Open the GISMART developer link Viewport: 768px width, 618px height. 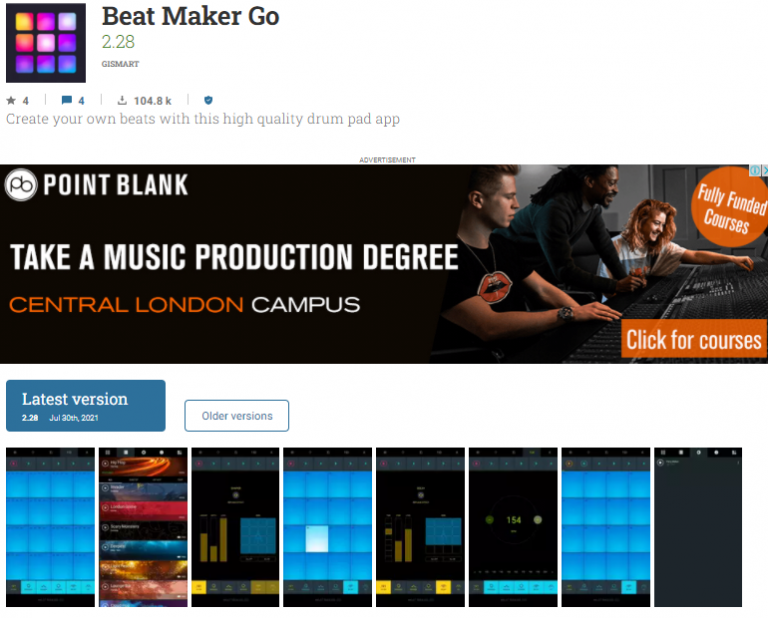[x=120, y=64]
